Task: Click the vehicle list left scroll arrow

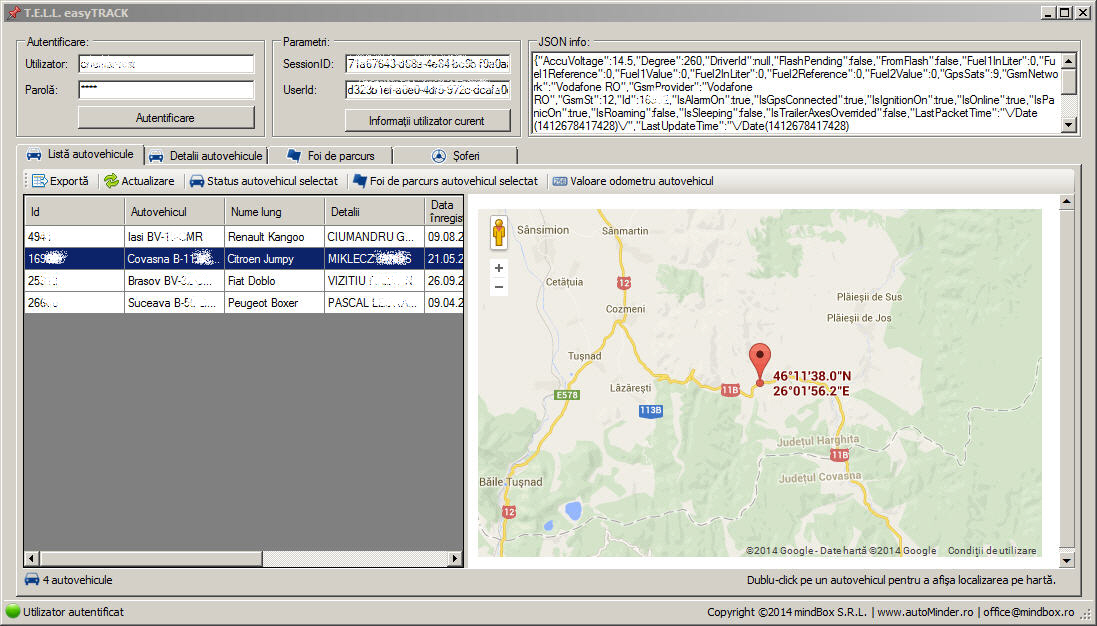Action: [x=31, y=558]
